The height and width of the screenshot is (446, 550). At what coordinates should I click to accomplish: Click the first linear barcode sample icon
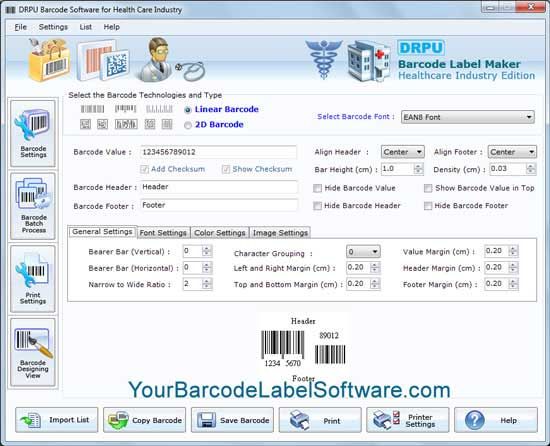coord(93,109)
